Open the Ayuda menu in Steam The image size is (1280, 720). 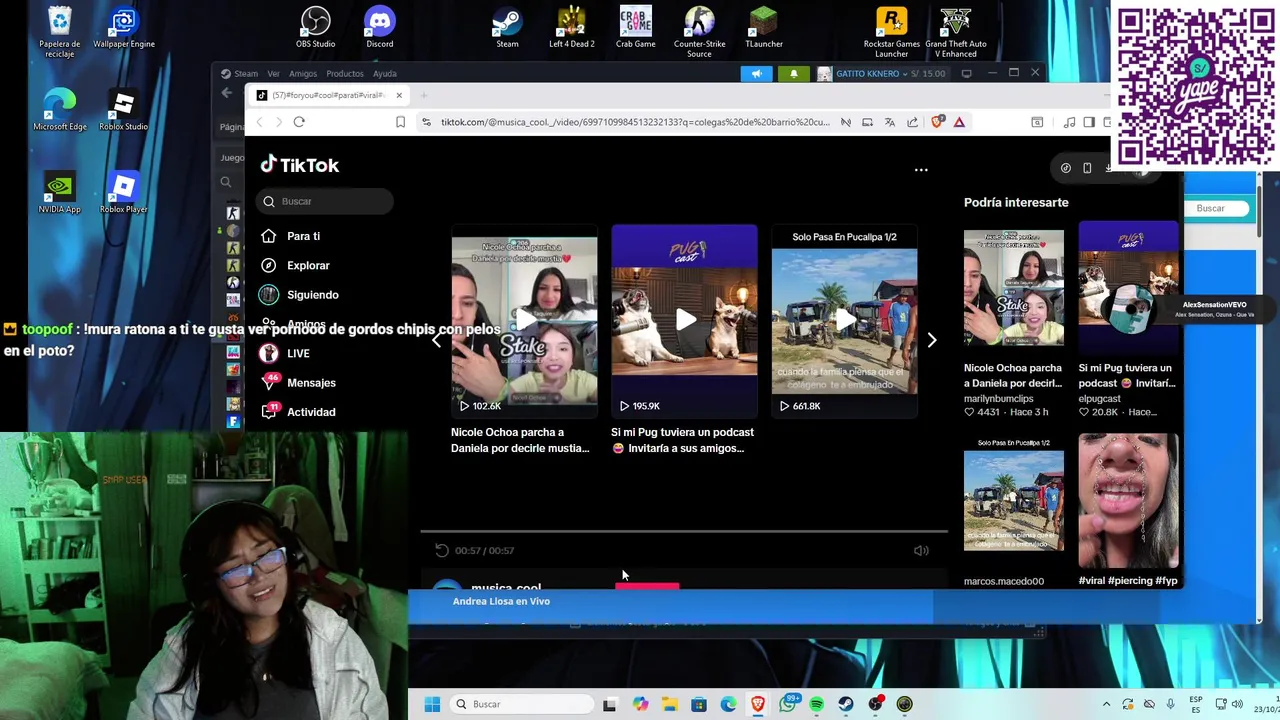[385, 73]
